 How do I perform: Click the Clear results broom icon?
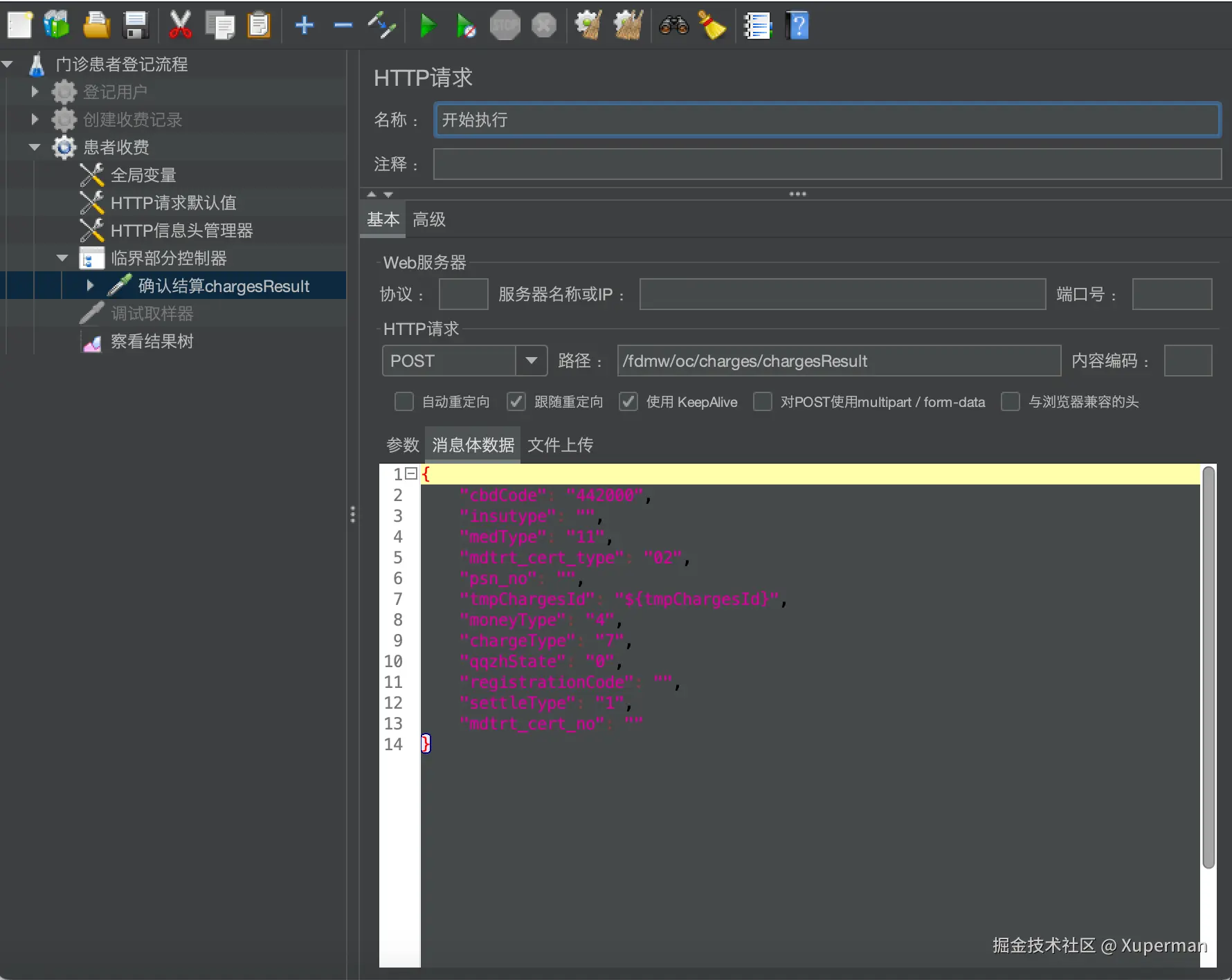pos(588,26)
